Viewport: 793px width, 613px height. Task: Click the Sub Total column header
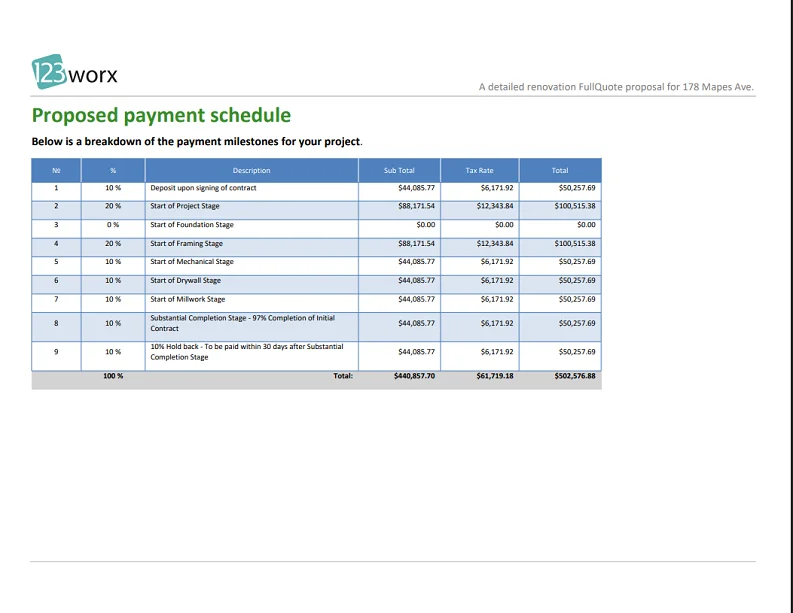398,170
